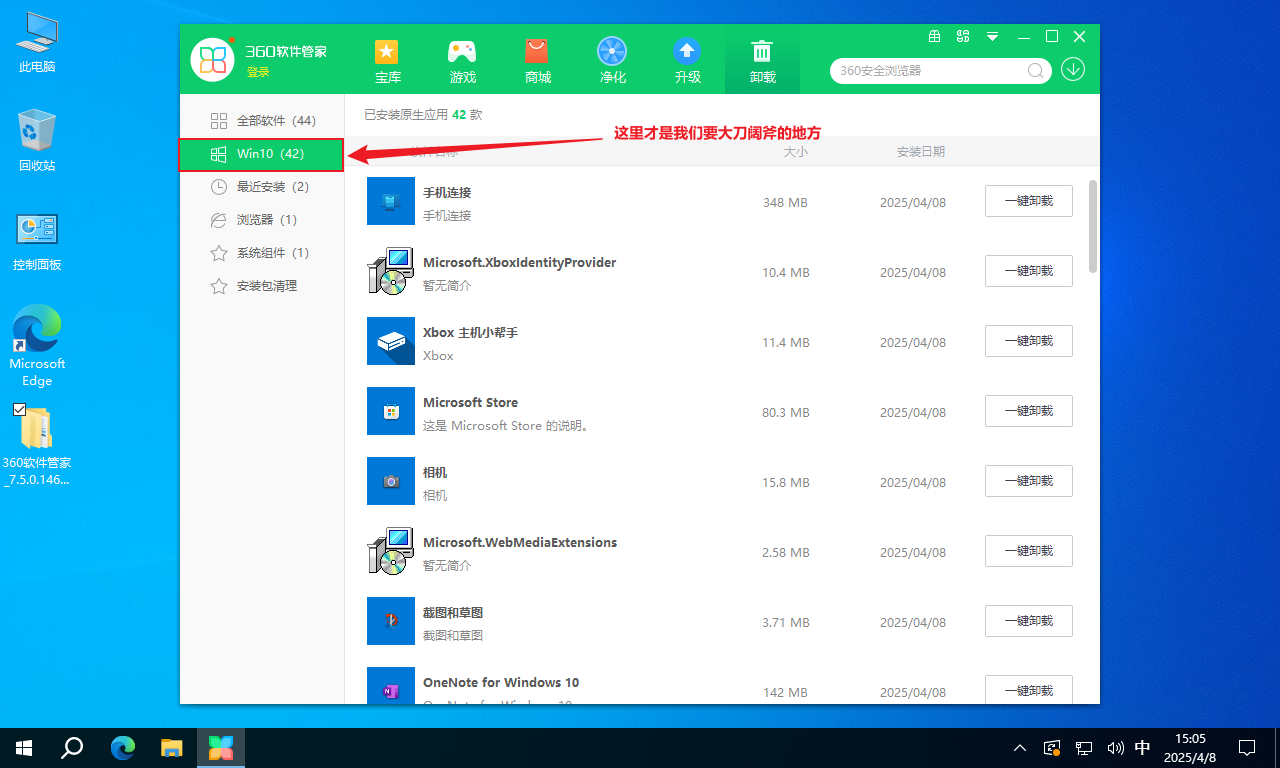The height and width of the screenshot is (768, 1280).
Task: Select 全部软件 (44) in sidebar
Action: 262,121
